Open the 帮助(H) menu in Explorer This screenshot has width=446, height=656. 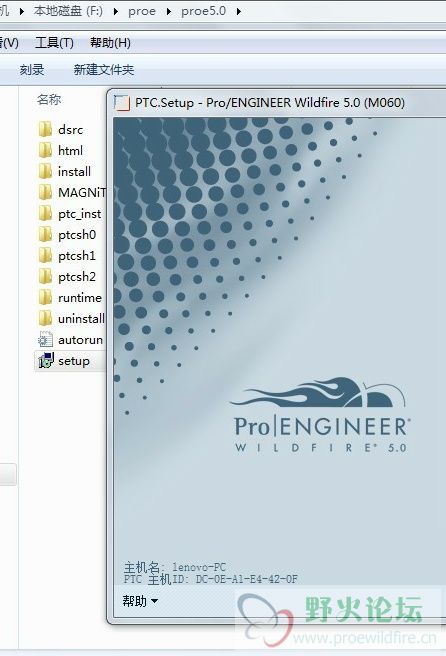(x=110, y=43)
